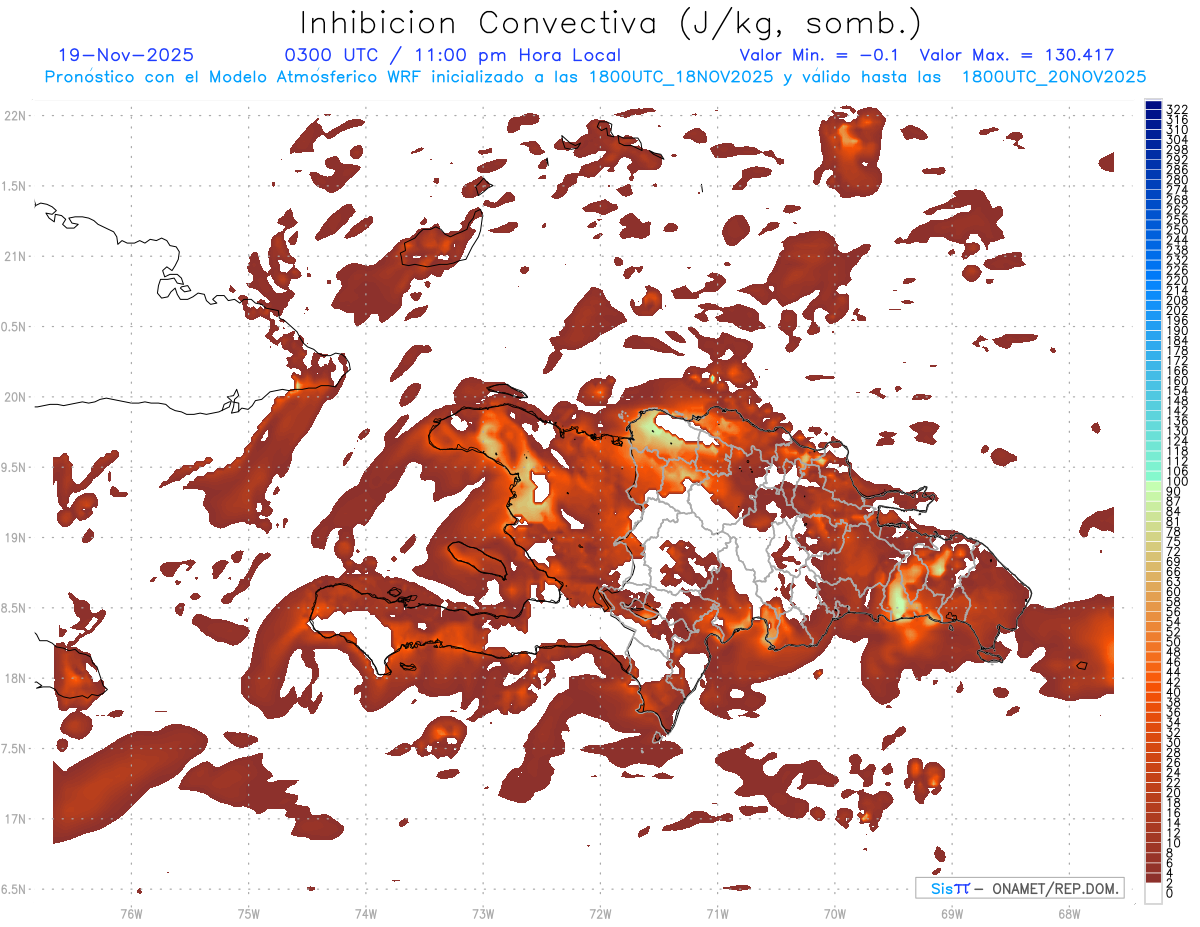This screenshot has height=927, width=1200.
Task: Click the '16' color bar label
Action: pyautogui.click(x=1174, y=813)
